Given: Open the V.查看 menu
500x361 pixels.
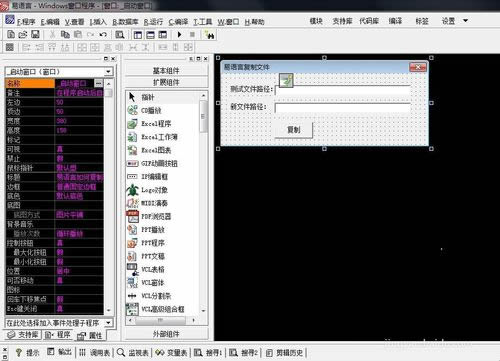Looking at the screenshot, I should click(x=74, y=22).
